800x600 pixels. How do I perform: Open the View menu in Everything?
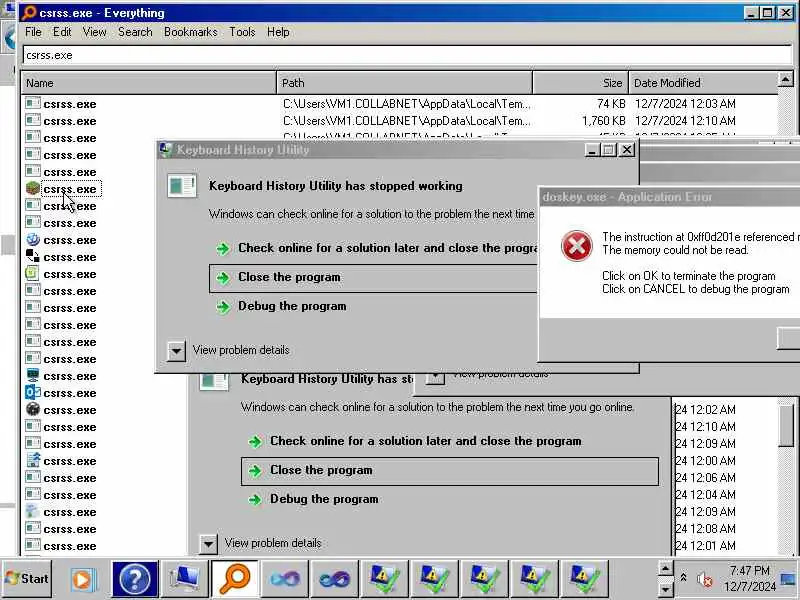click(94, 32)
